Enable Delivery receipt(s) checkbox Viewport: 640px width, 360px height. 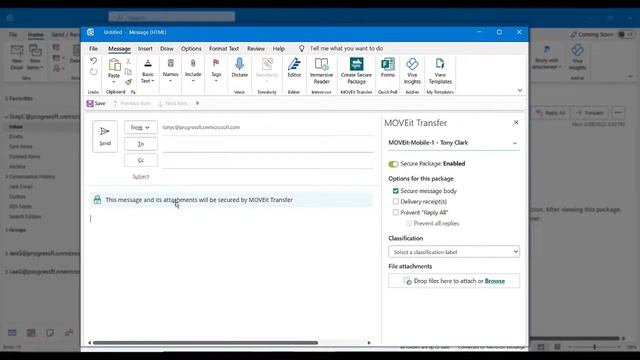396,201
